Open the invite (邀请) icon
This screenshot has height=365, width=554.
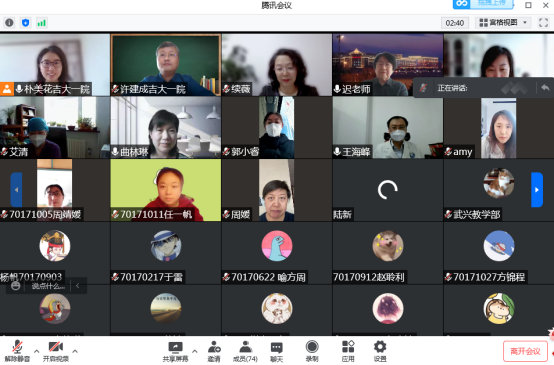pos(214,352)
